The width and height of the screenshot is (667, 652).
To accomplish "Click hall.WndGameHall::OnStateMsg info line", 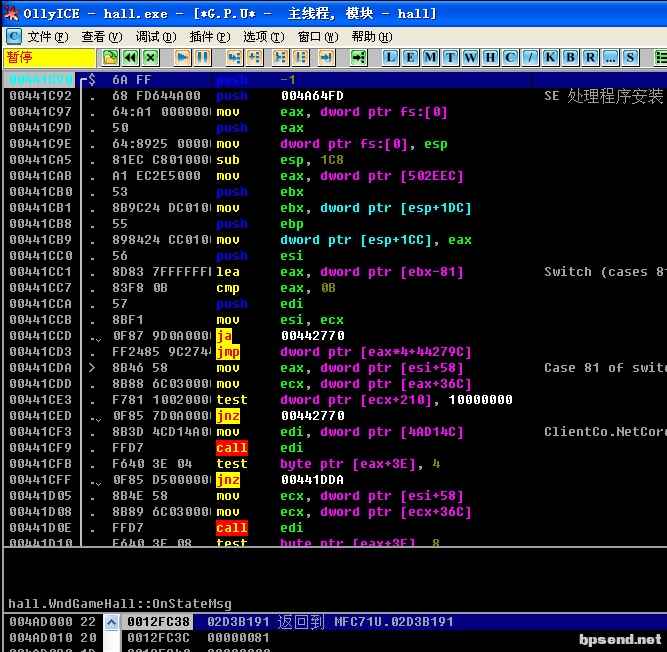I will point(120,604).
